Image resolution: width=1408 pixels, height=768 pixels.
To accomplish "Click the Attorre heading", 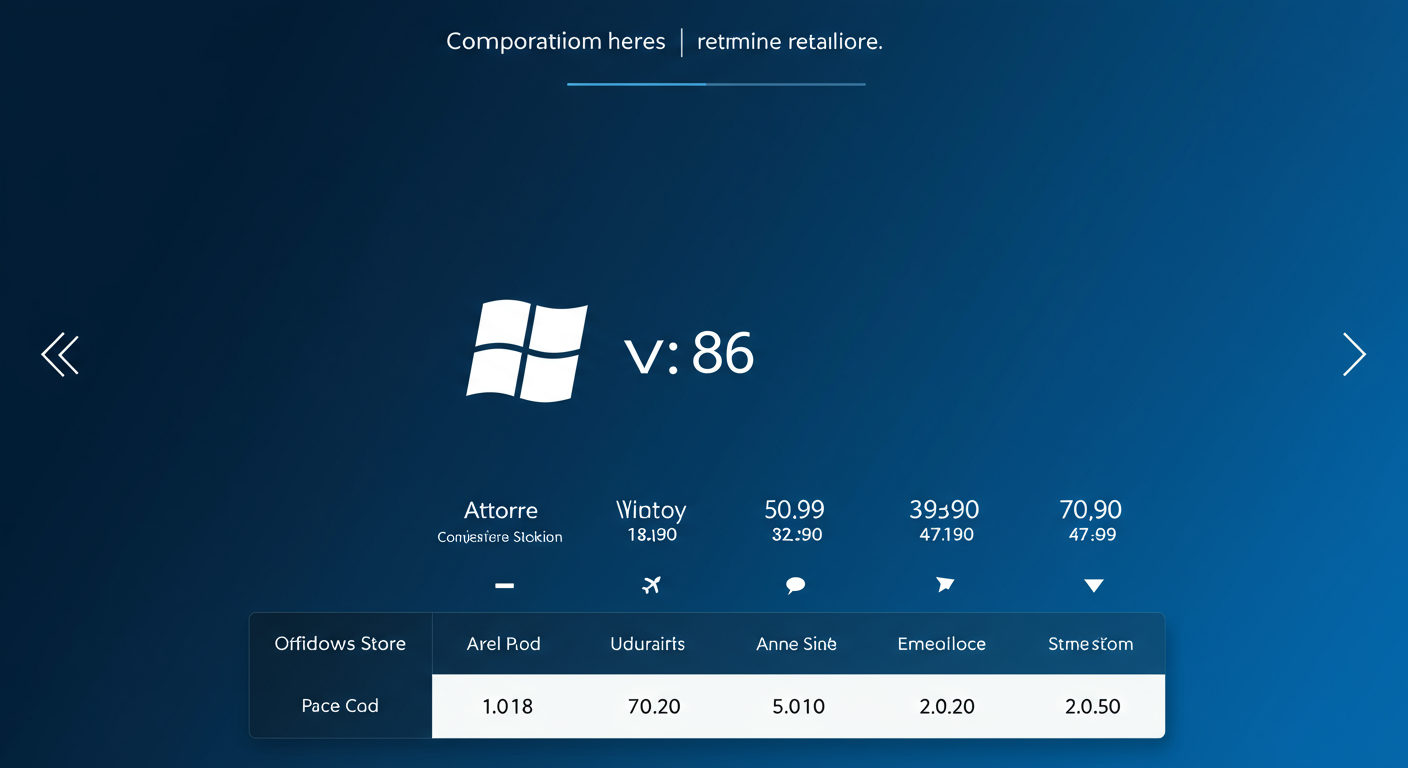I will 501,510.
